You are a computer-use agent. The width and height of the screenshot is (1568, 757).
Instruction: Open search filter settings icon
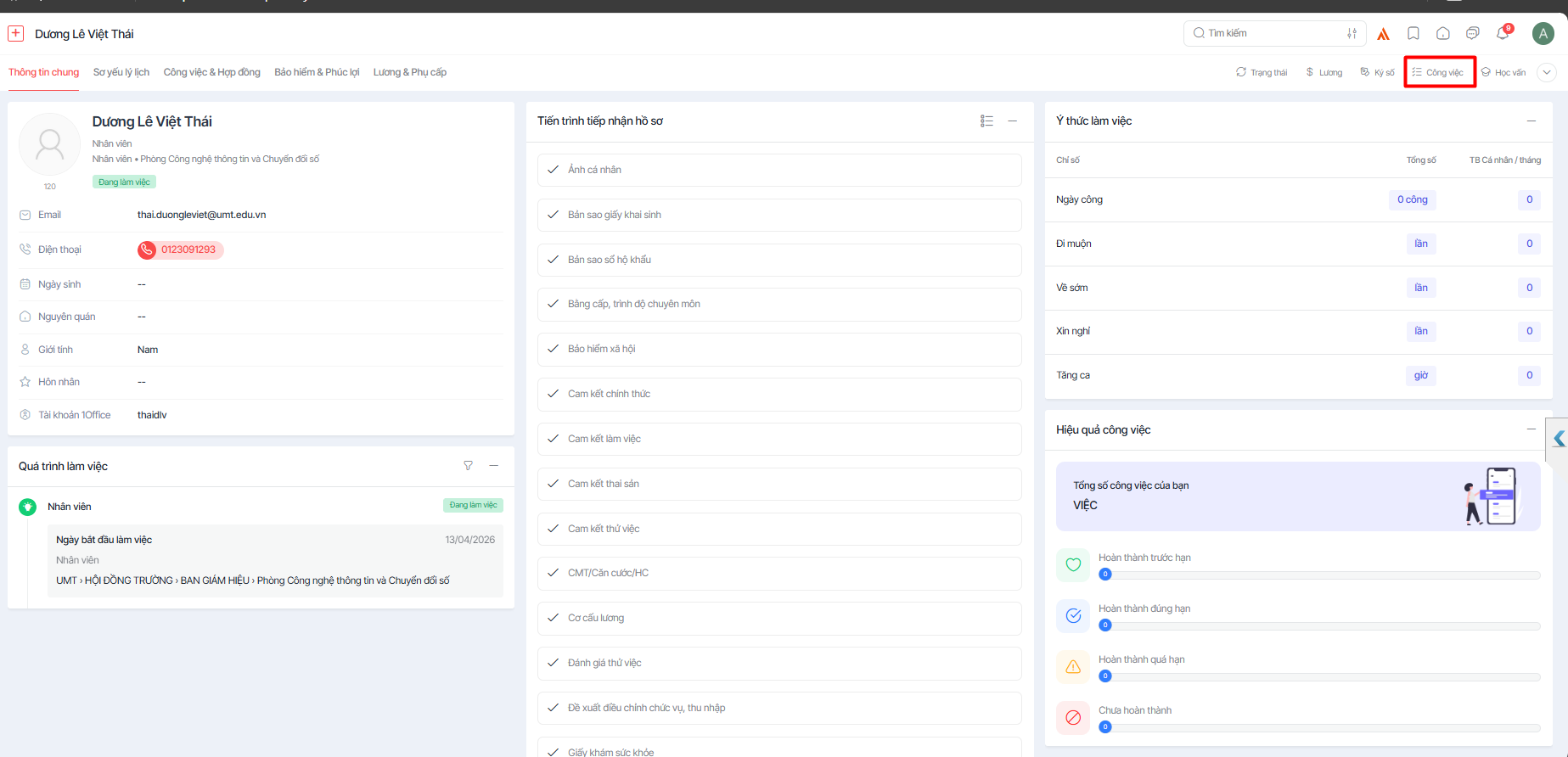(x=1352, y=34)
